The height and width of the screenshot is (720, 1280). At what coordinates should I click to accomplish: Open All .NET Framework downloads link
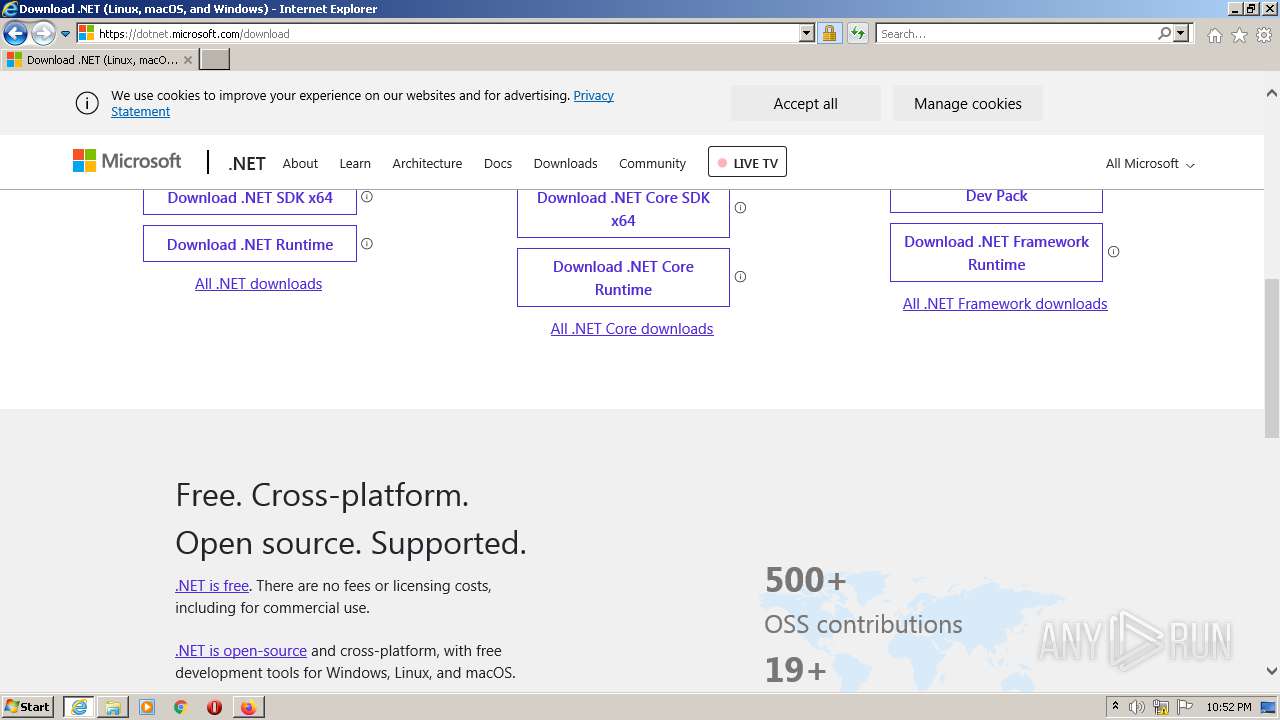click(1005, 304)
